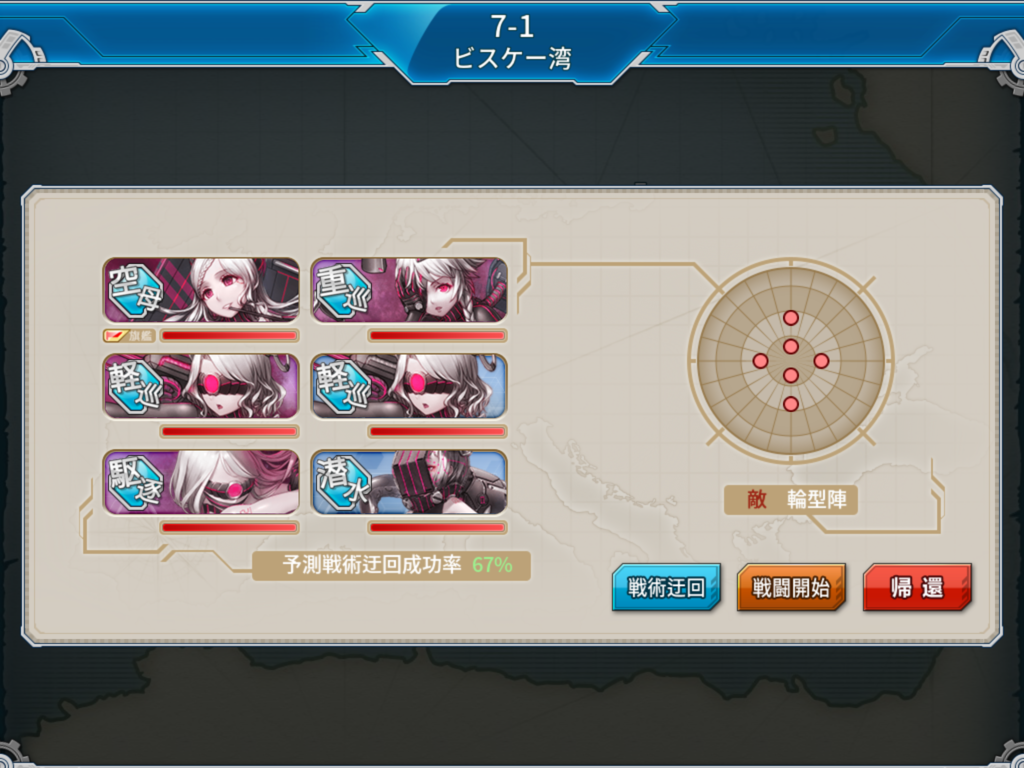Screen dimensions: 1024x768
Task: Click the 重巡 heavy cruiser class badge
Action: click(x=343, y=289)
